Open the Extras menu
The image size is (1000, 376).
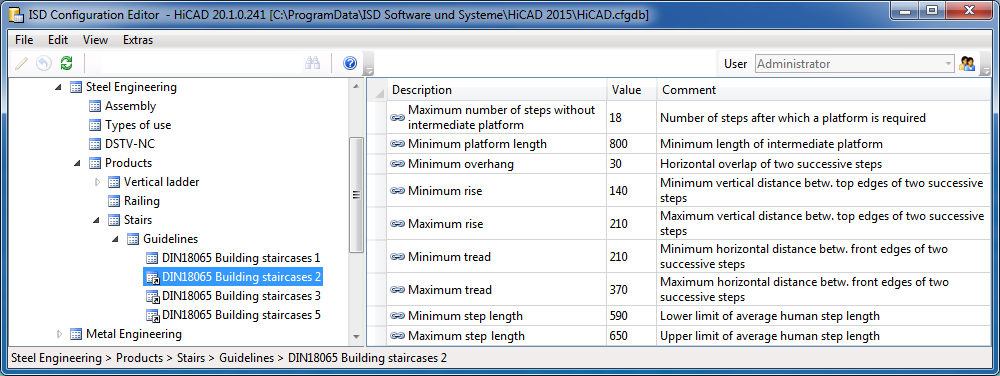pyautogui.click(x=138, y=40)
